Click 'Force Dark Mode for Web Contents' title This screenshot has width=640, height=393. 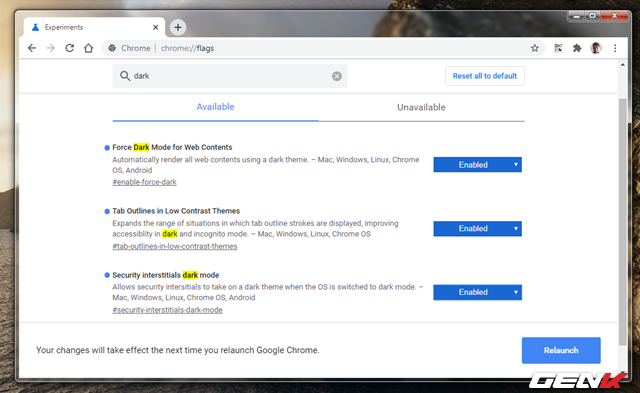pyautogui.click(x=172, y=147)
